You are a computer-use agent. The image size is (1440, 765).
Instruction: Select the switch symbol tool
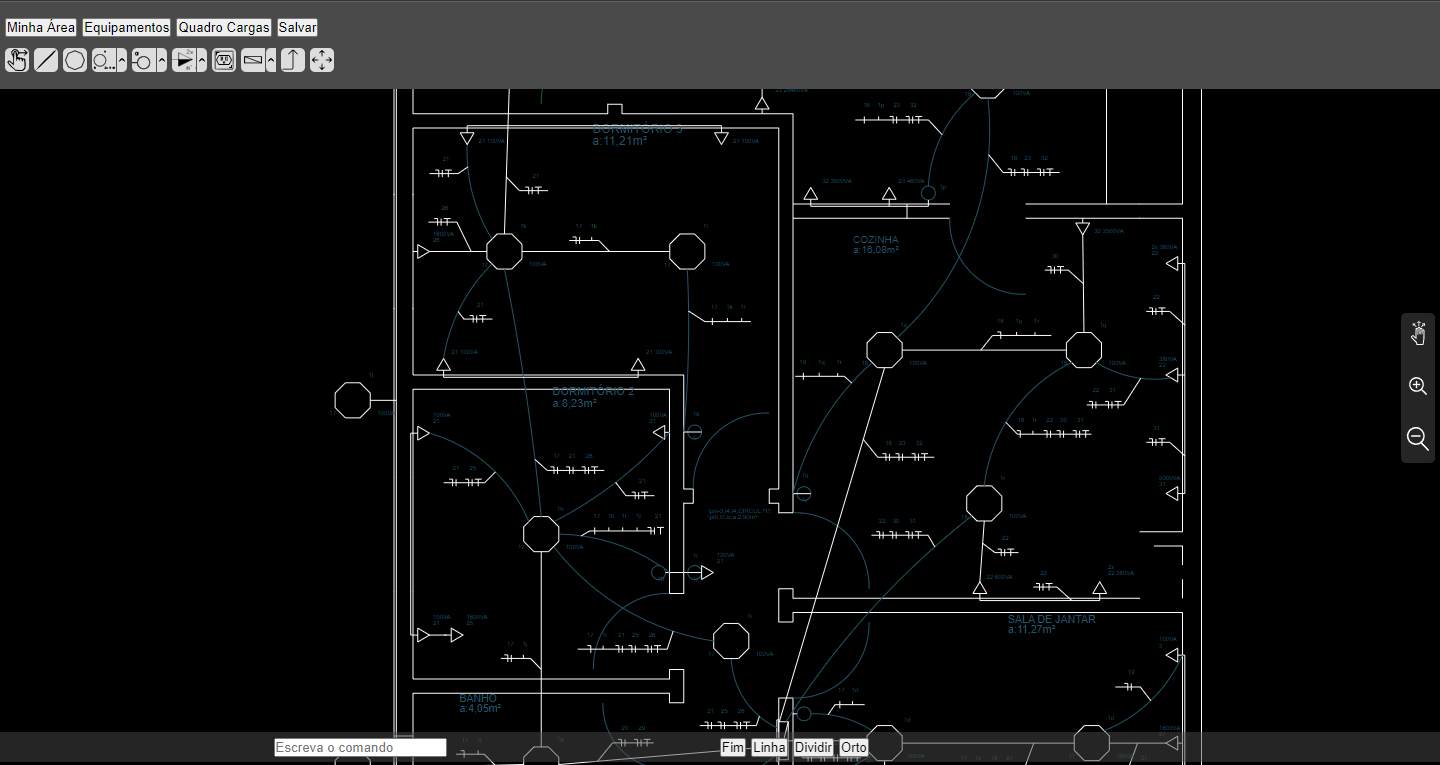[x=143, y=60]
